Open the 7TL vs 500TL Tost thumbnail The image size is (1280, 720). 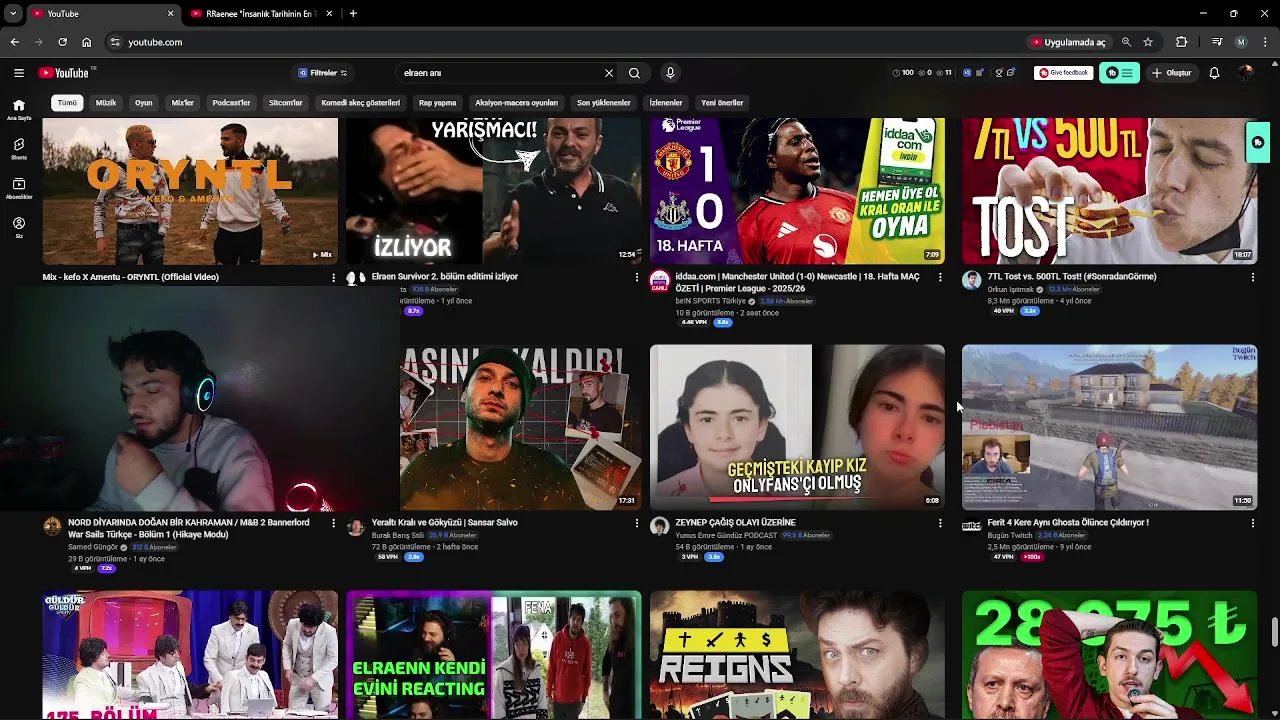(x=1109, y=191)
